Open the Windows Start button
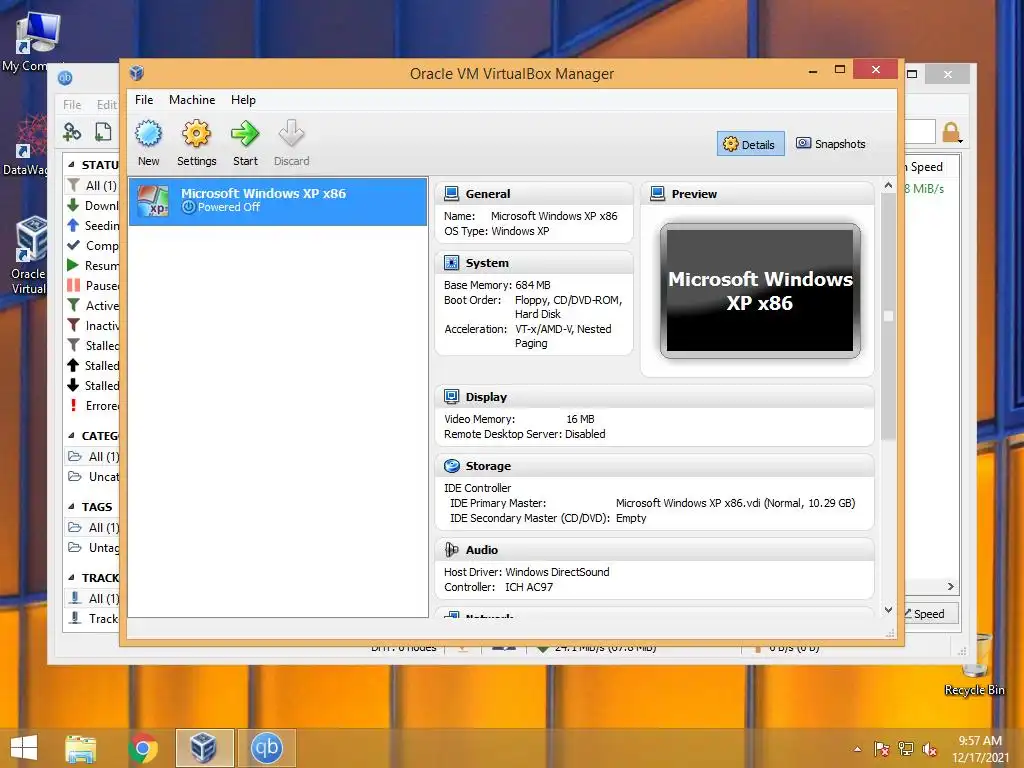The width and height of the screenshot is (1024, 768). (x=24, y=748)
